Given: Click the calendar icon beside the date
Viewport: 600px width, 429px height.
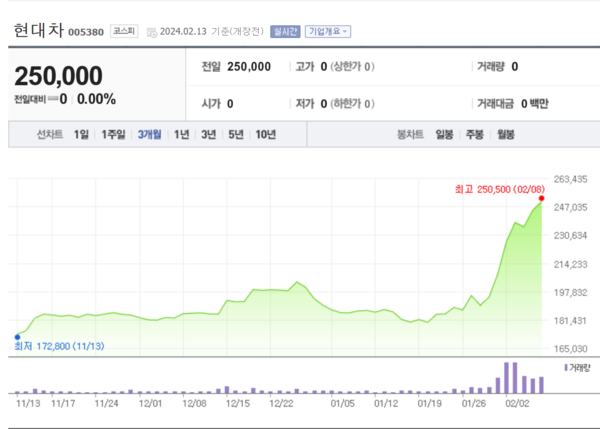Looking at the screenshot, I should [x=150, y=32].
